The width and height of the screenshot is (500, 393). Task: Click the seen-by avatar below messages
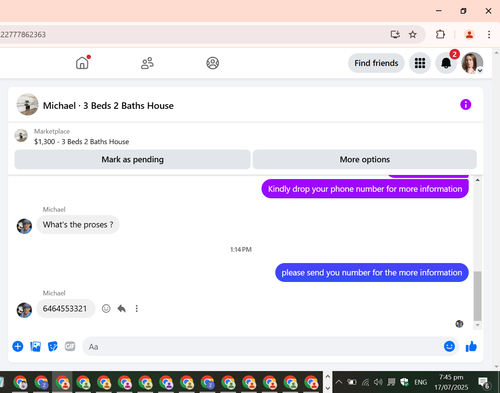tap(459, 324)
